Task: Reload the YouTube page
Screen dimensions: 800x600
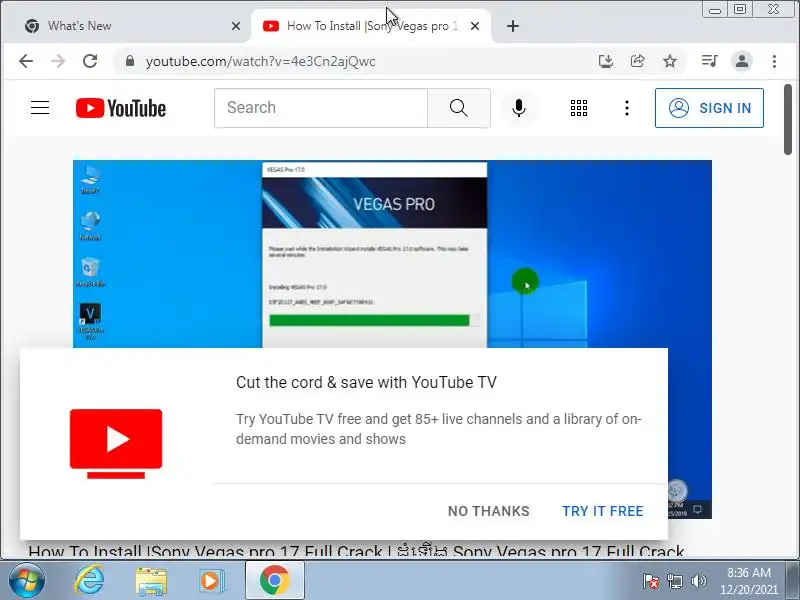Action: click(90, 61)
